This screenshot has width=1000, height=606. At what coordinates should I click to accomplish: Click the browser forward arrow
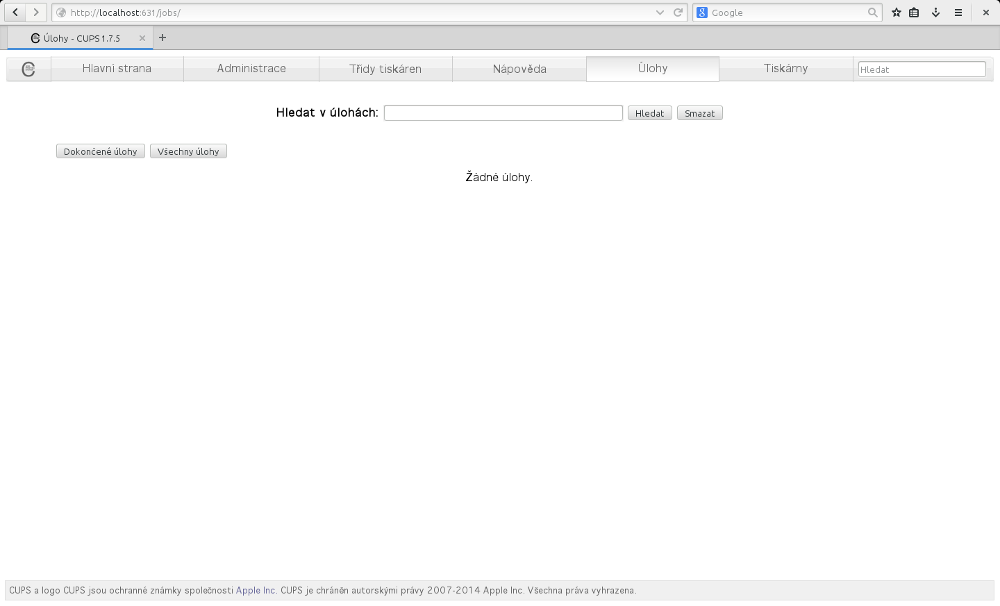(x=36, y=12)
